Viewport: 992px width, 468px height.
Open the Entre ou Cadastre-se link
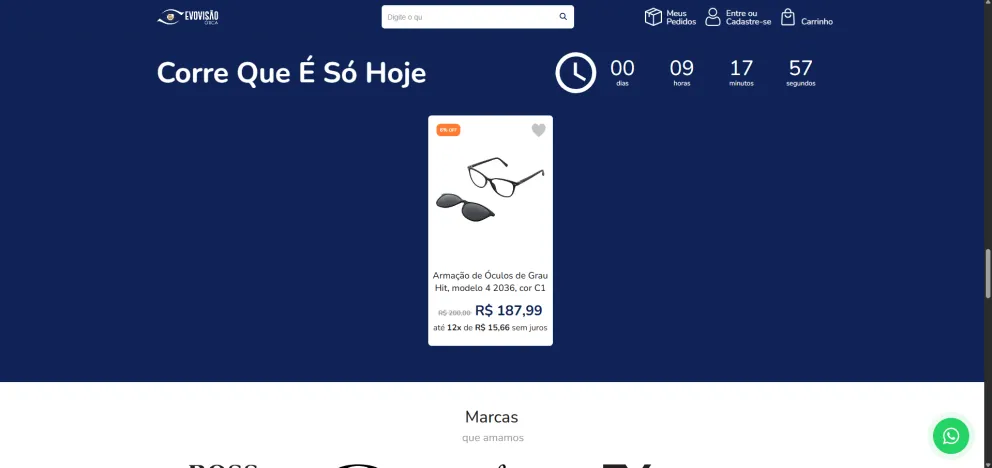(x=748, y=17)
